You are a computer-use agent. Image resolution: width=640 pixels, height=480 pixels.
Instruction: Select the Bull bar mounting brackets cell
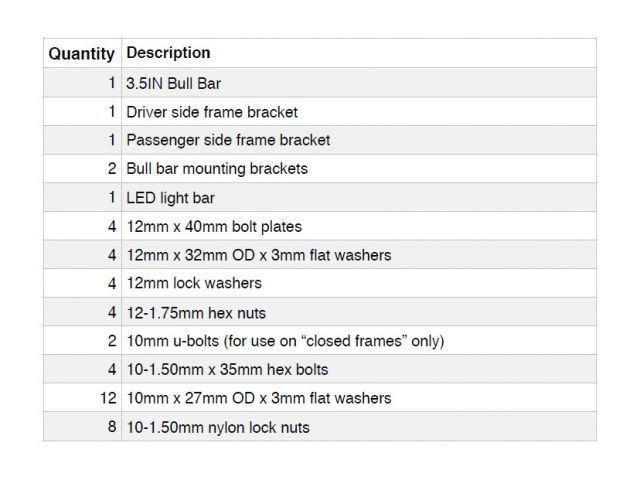217,169
